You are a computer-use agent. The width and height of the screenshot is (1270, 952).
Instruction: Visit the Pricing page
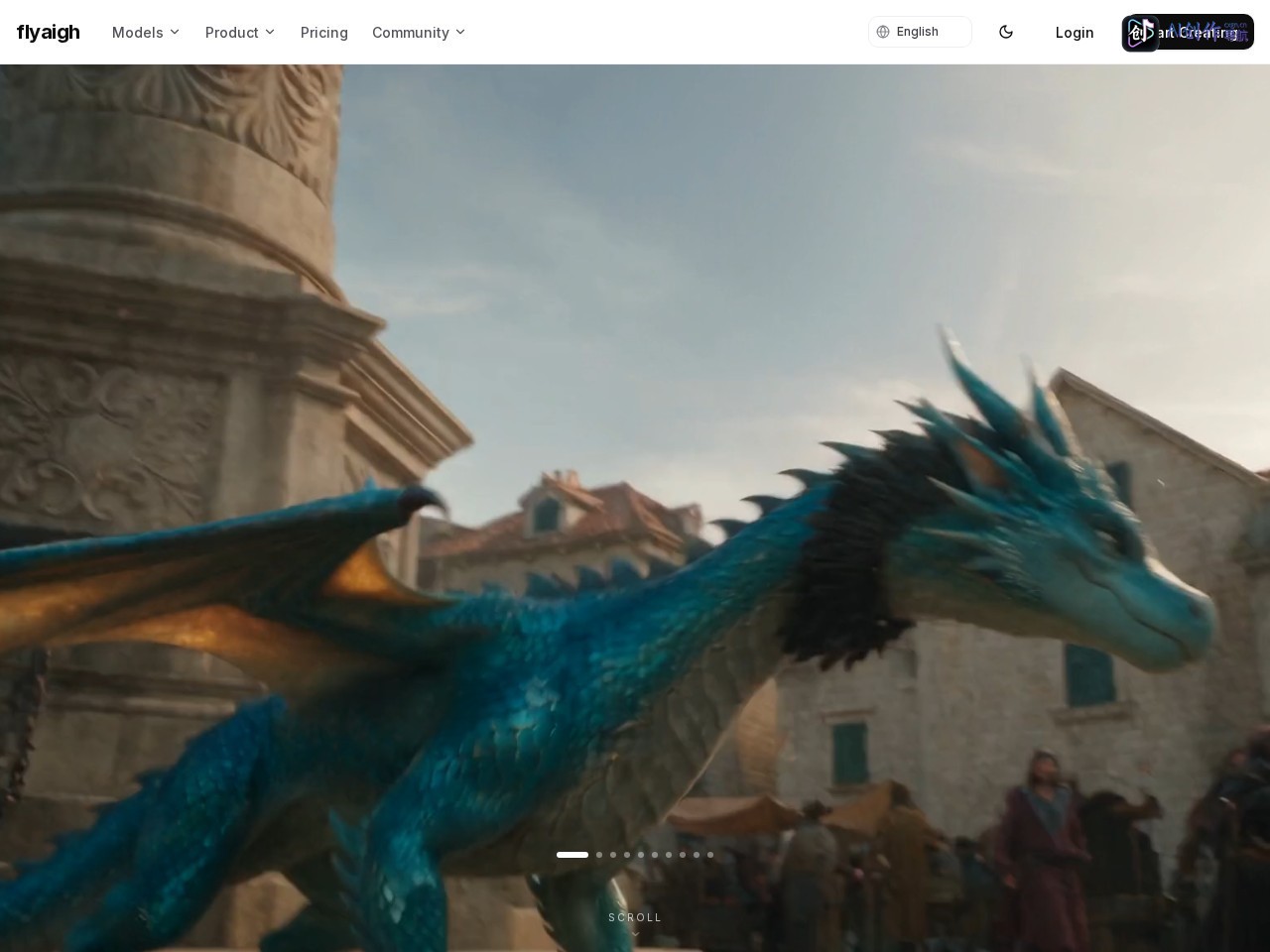tap(324, 32)
